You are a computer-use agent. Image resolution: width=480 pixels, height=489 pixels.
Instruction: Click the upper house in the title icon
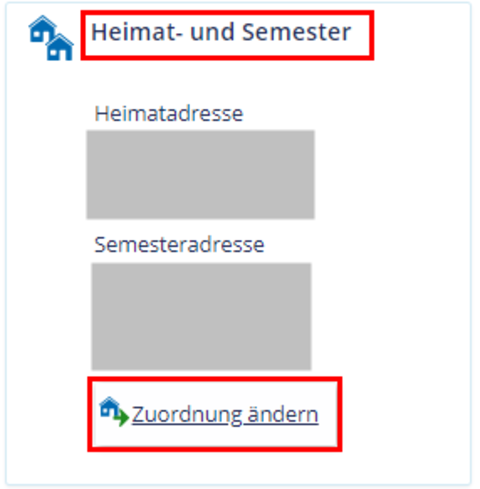pos(42,29)
